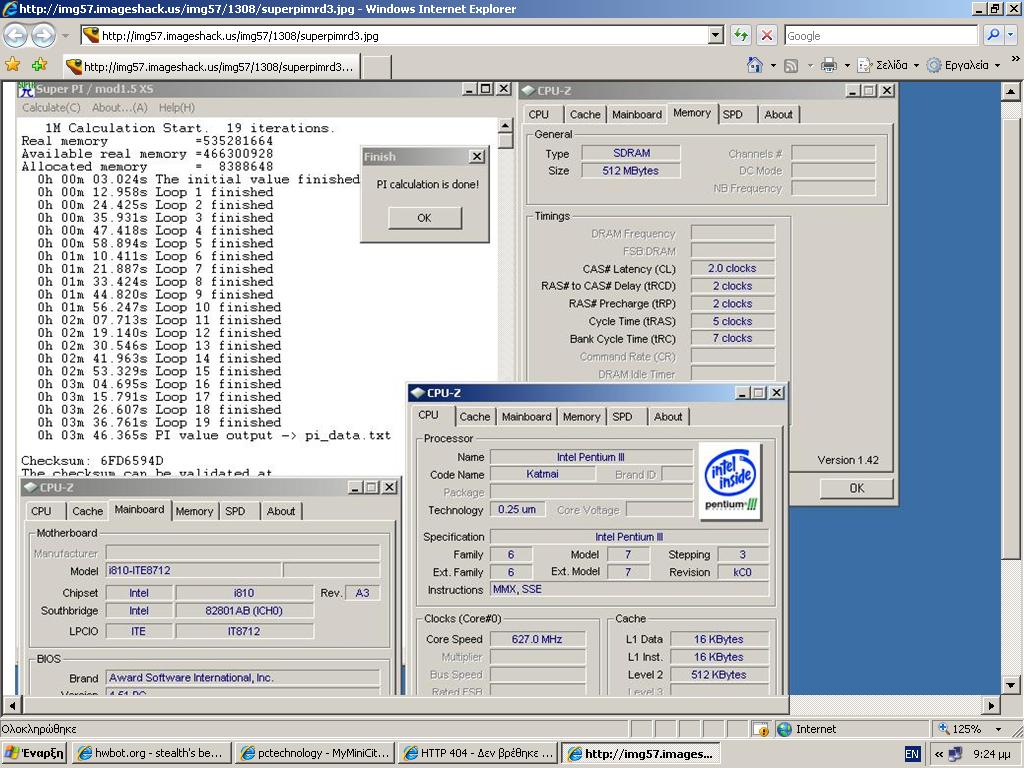Go to Home page icon
The height and width of the screenshot is (768, 1024).
tap(755, 65)
